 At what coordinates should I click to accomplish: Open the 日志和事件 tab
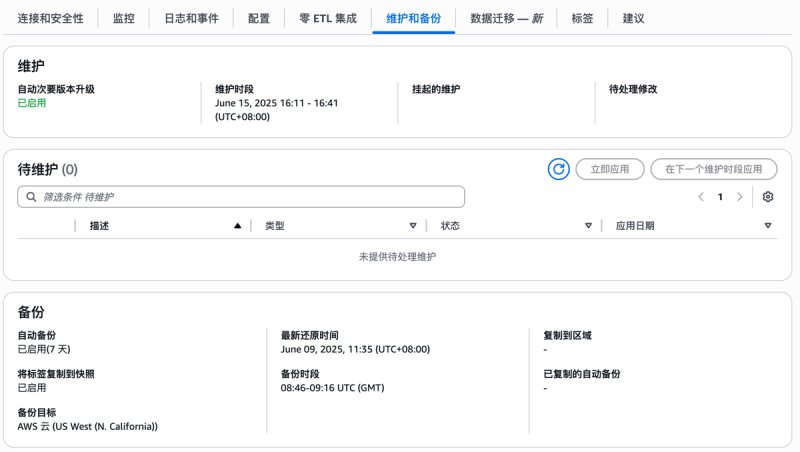tap(191, 18)
